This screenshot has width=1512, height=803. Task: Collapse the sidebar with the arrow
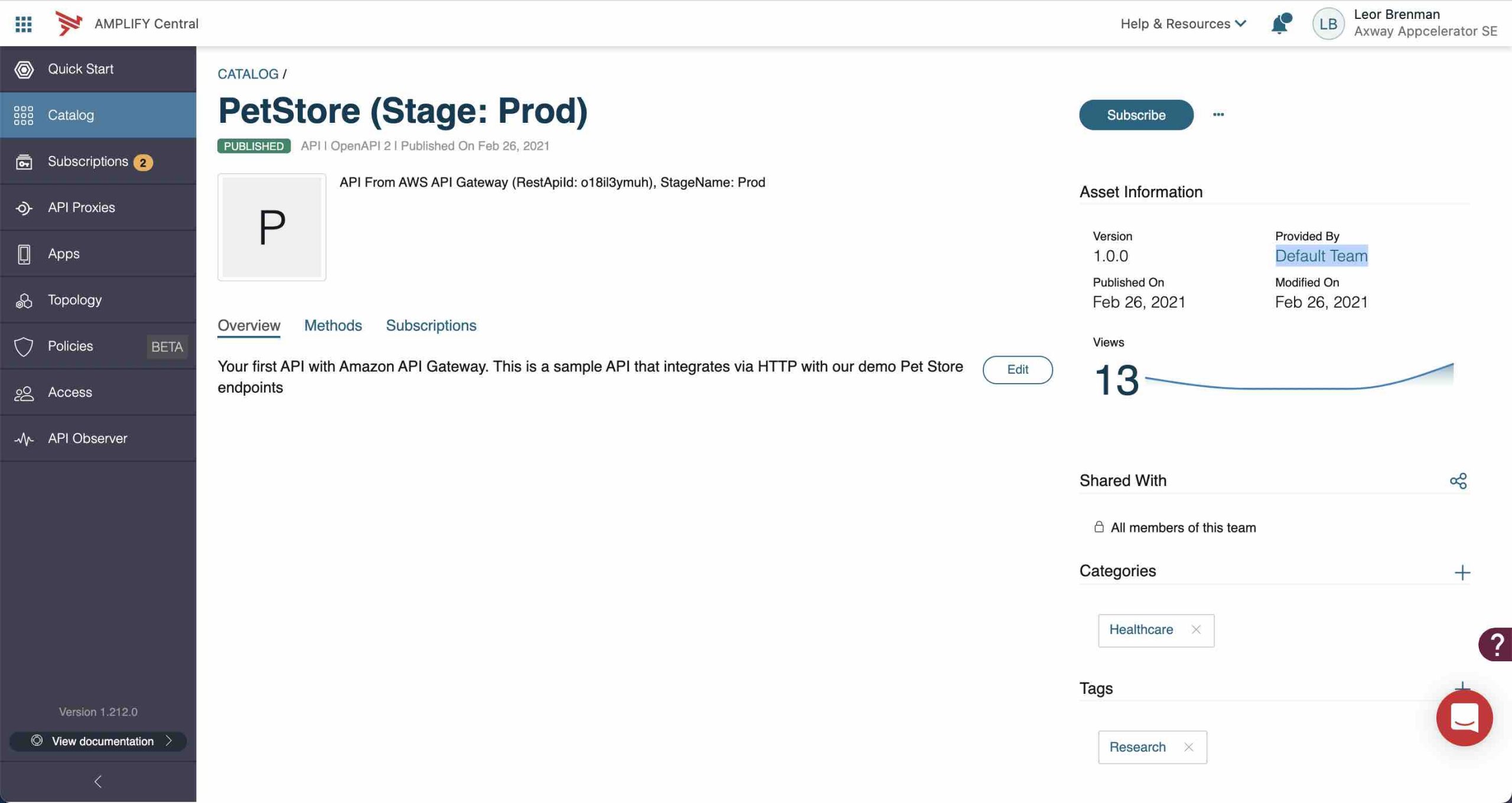(x=98, y=782)
